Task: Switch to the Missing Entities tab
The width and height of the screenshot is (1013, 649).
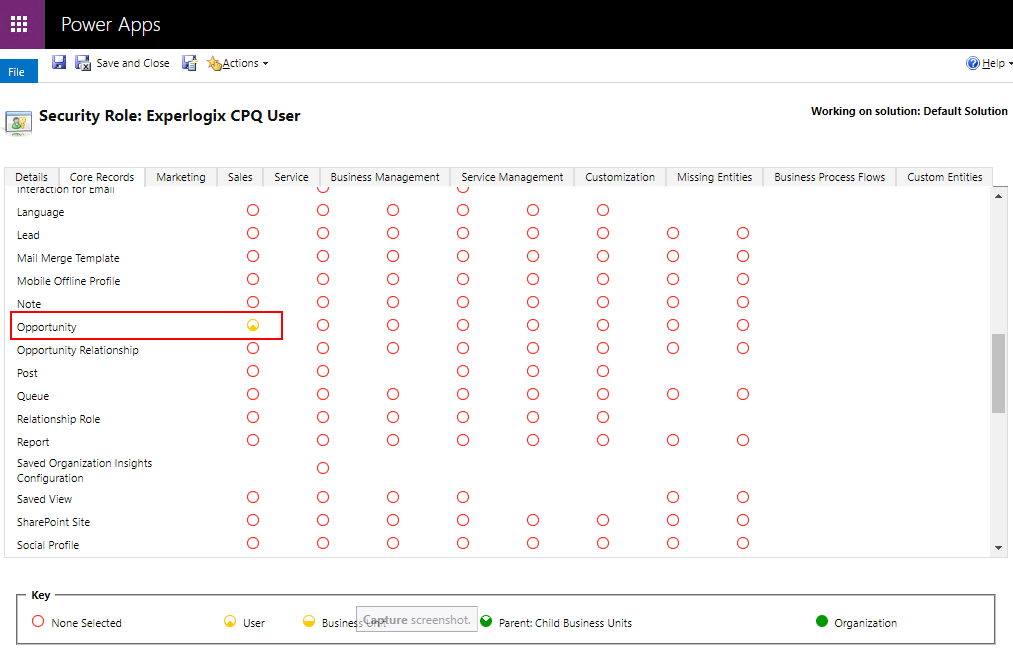Action: tap(715, 177)
